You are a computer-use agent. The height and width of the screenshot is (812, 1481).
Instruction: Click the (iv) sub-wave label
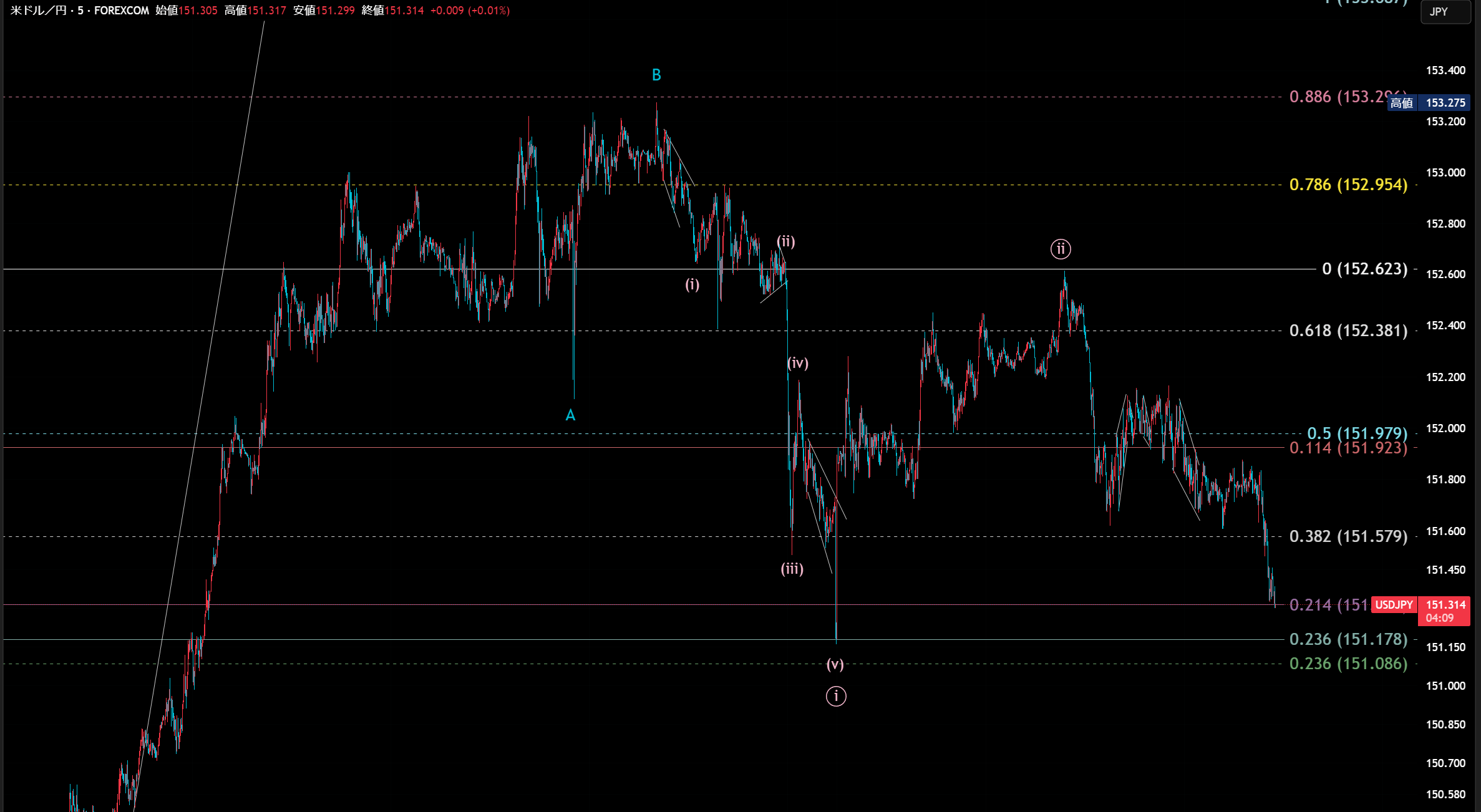798,363
